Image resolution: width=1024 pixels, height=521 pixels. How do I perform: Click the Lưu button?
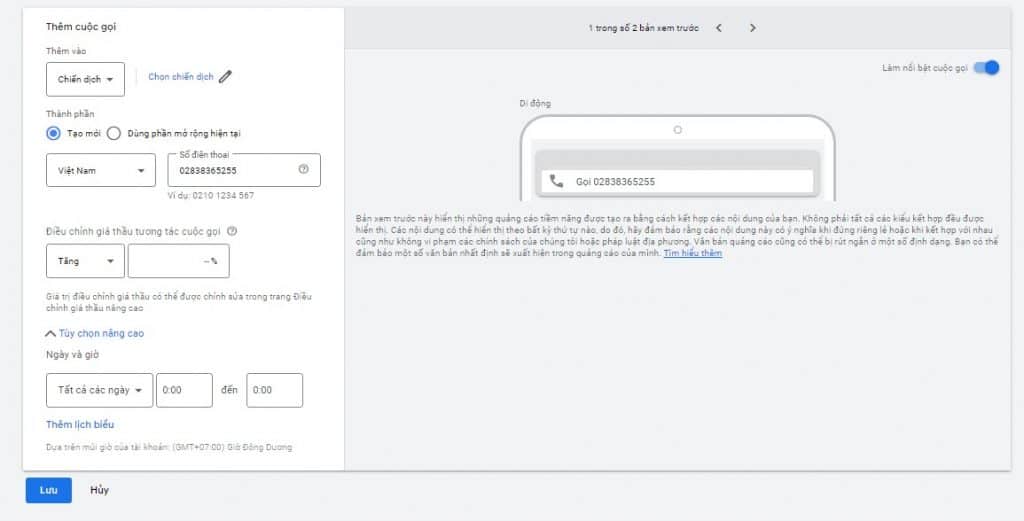tap(49, 490)
